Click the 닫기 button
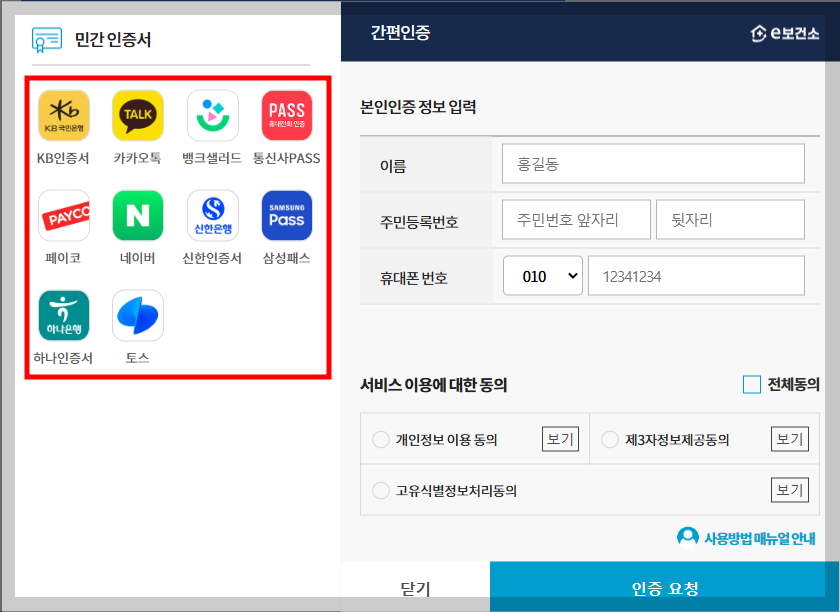Screen dimensions: 840x612 415,587
